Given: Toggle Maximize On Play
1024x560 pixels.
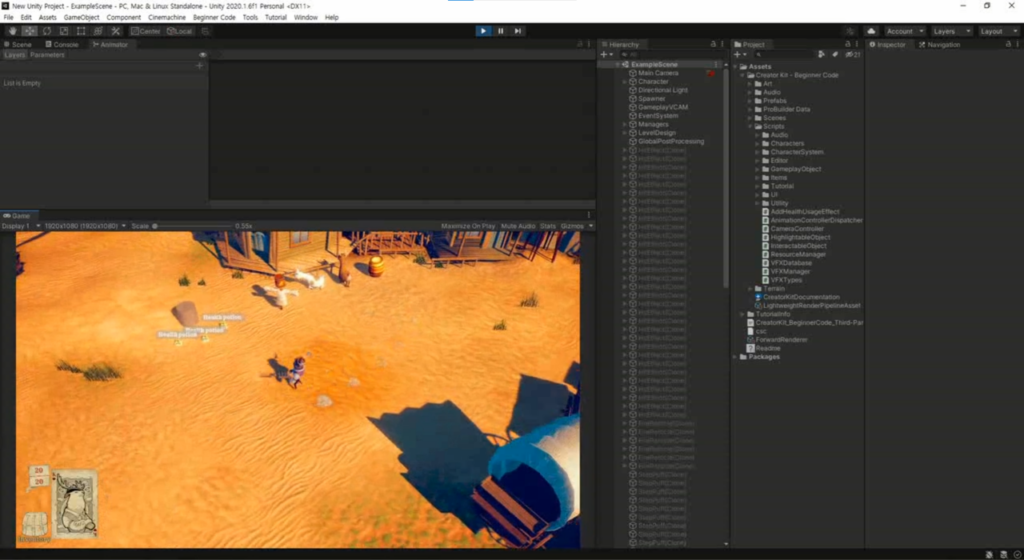Looking at the screenshot, I should click(468, 226).
